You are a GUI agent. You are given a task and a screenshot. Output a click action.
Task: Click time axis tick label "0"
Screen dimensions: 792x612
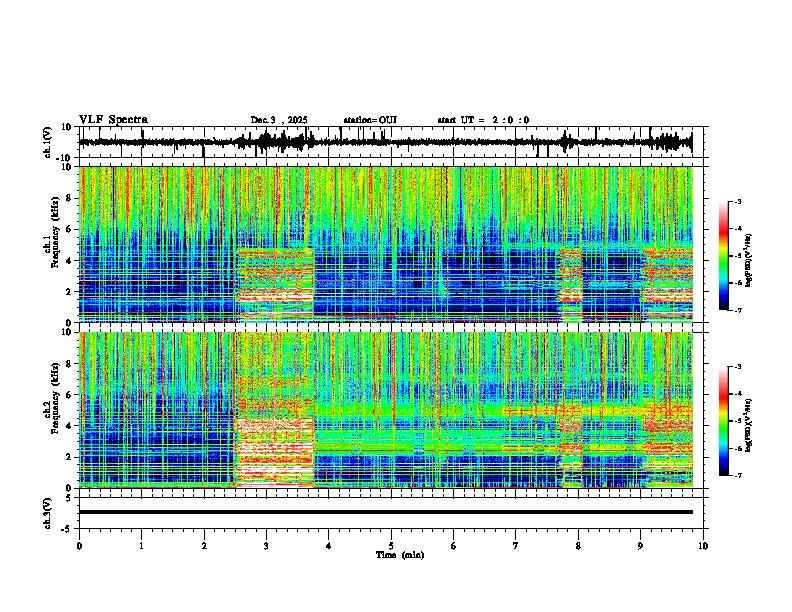[79, 546]
